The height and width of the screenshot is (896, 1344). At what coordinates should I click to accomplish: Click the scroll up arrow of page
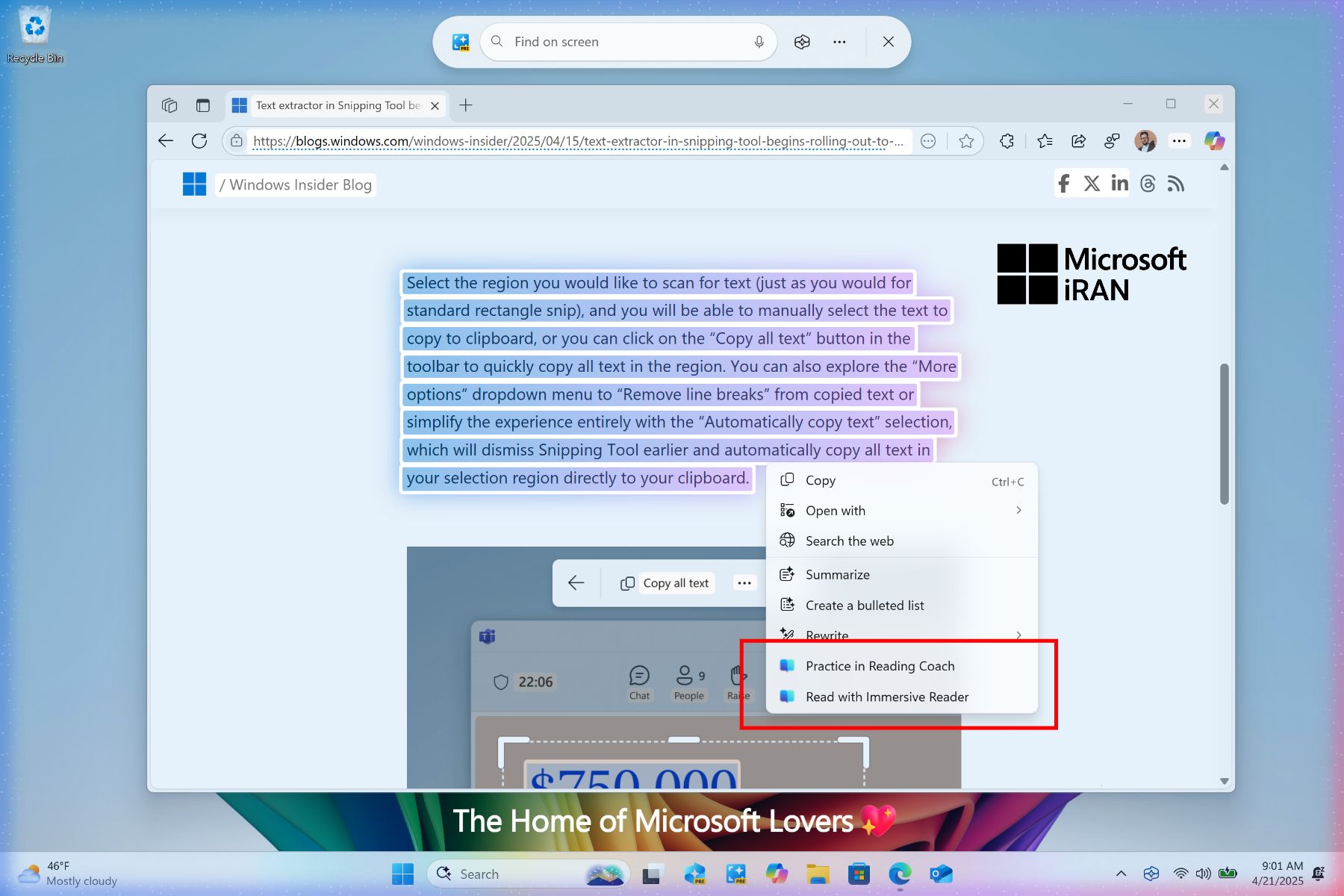pos(1224,167)
